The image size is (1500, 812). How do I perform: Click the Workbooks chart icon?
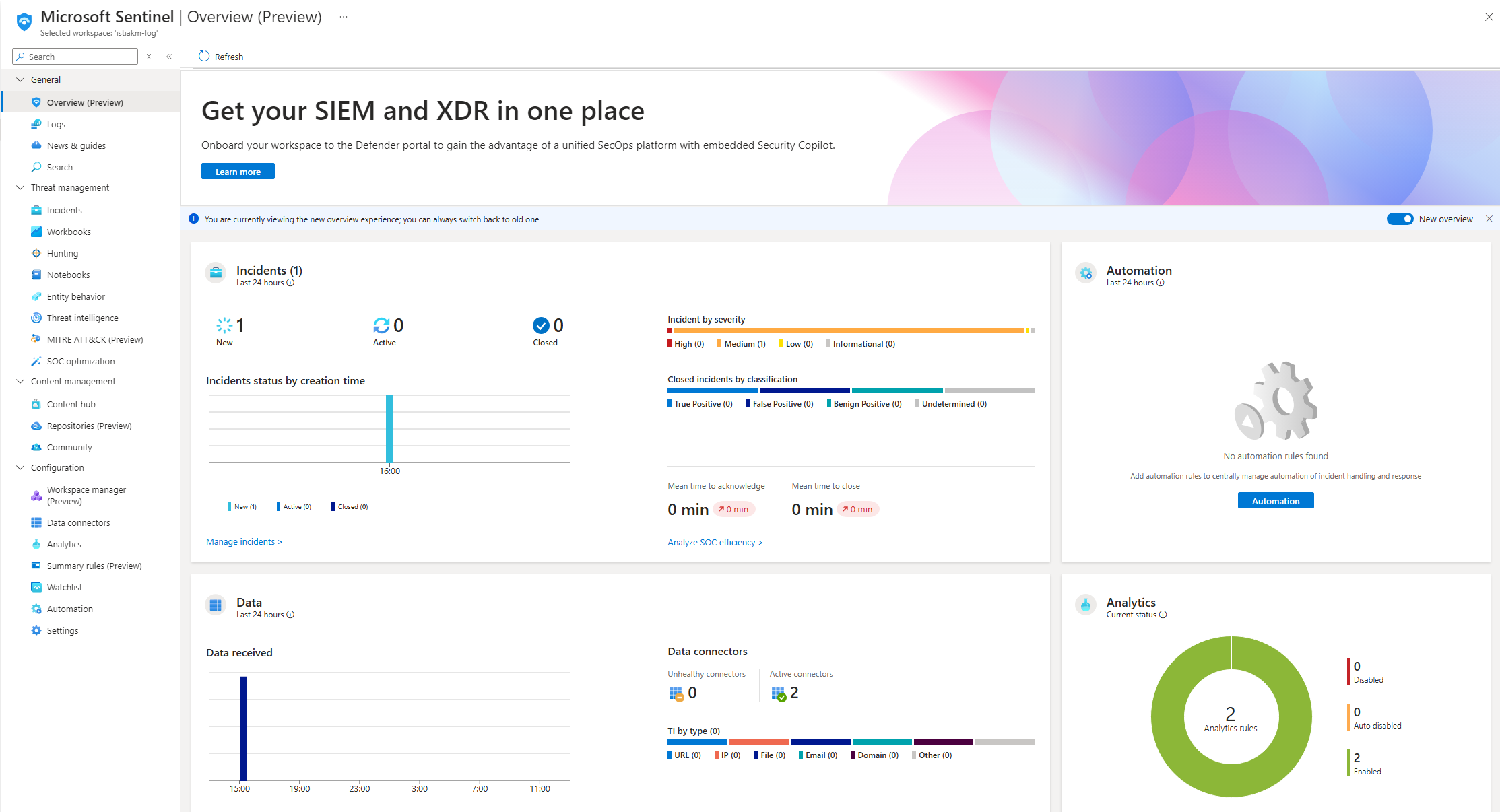click(36, 232)
